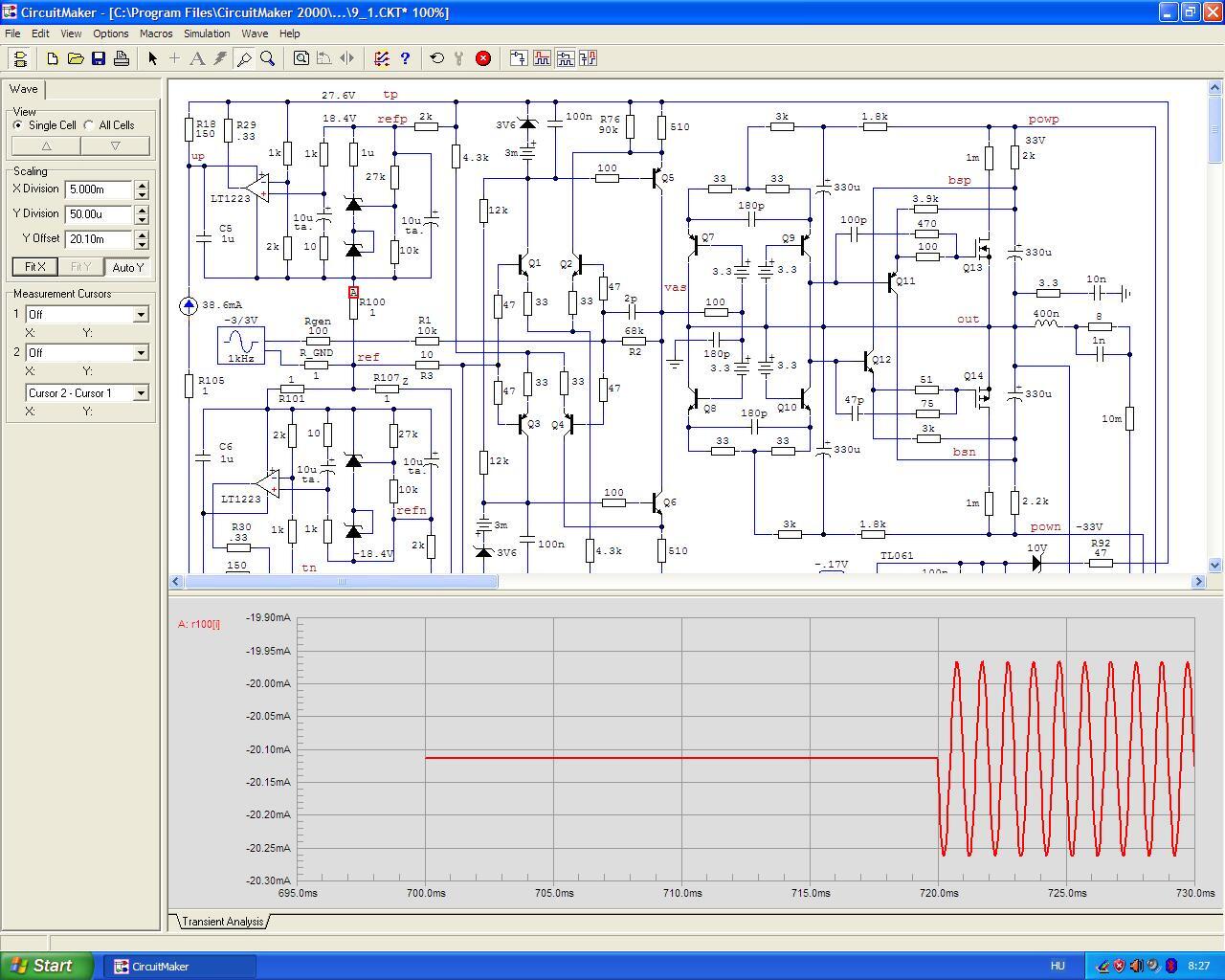Decrease the X Division value

point(143,194)
